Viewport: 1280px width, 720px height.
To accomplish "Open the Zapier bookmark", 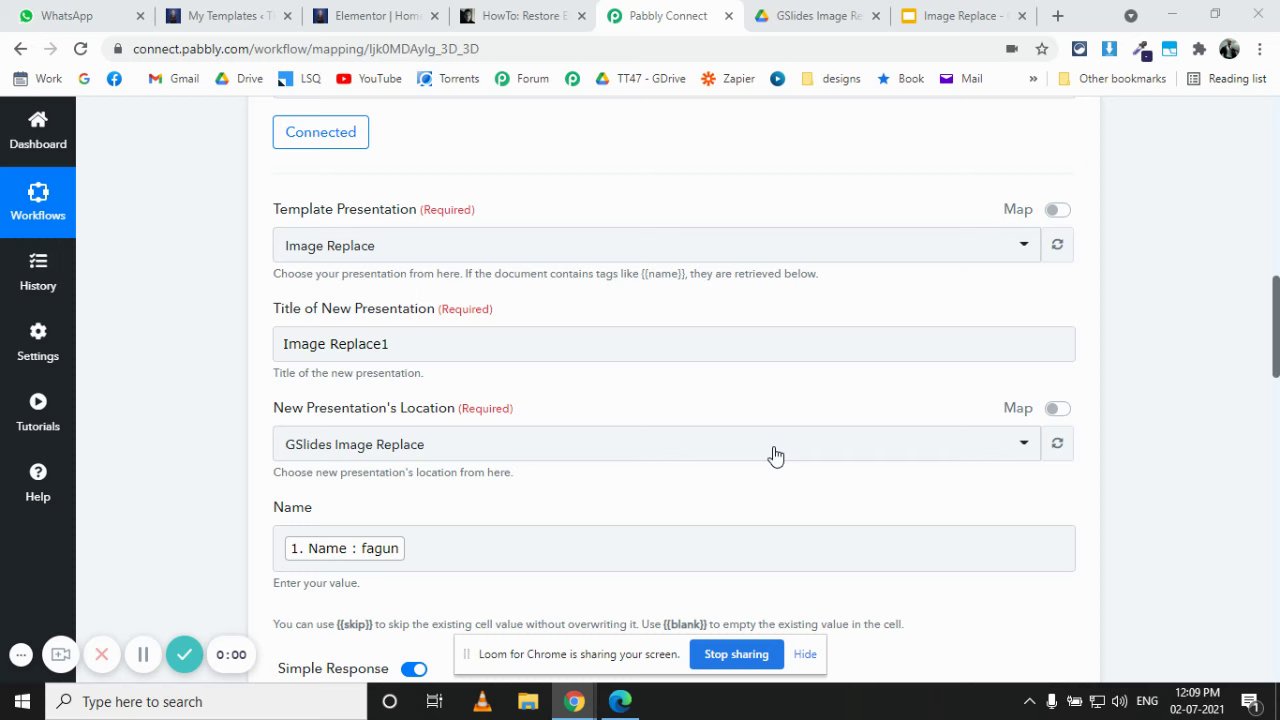I will click(x=728, y=79).
